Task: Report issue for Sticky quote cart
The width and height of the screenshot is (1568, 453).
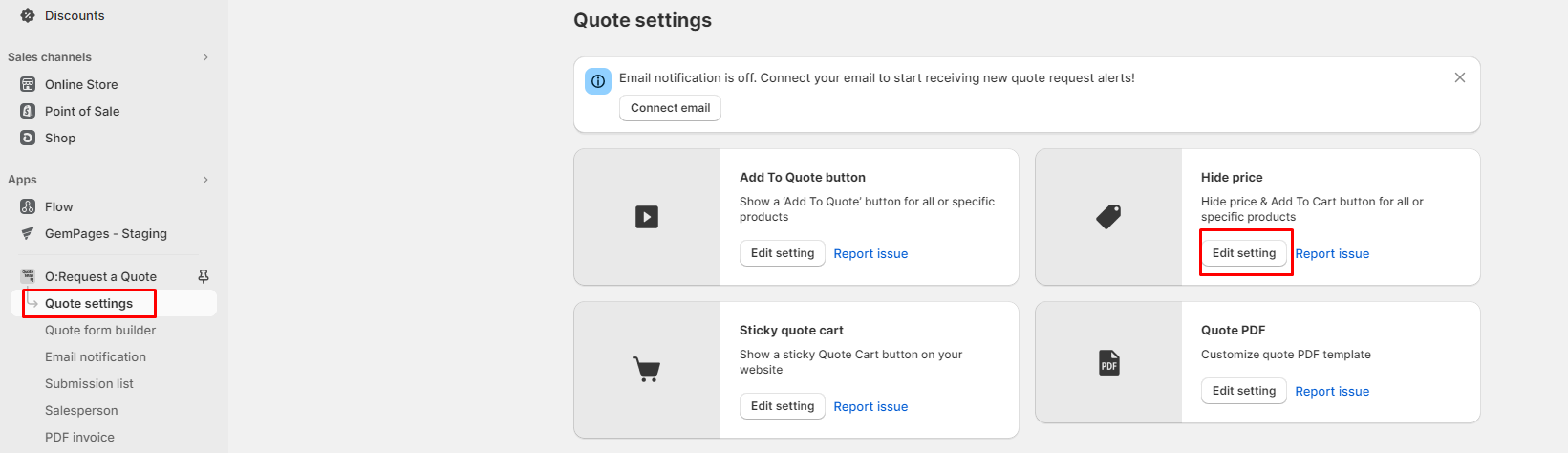Action: (870, 406)
